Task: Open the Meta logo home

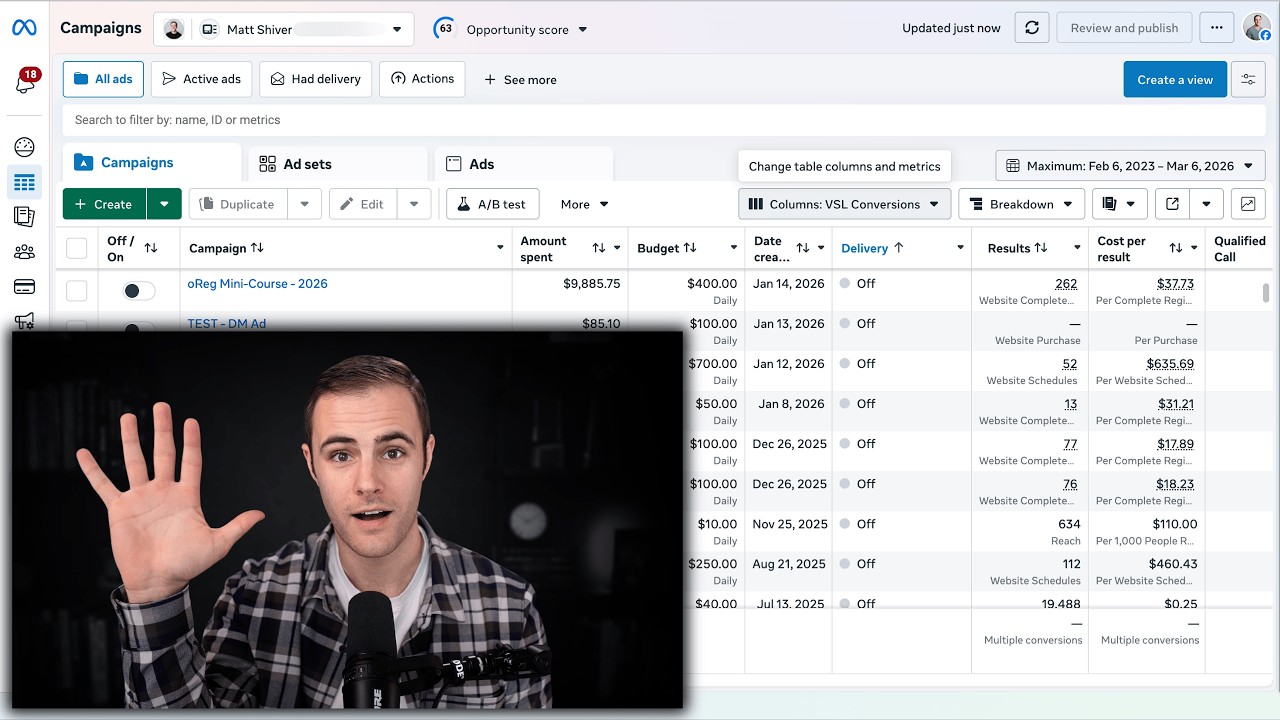Action: [x=24, y=28]
